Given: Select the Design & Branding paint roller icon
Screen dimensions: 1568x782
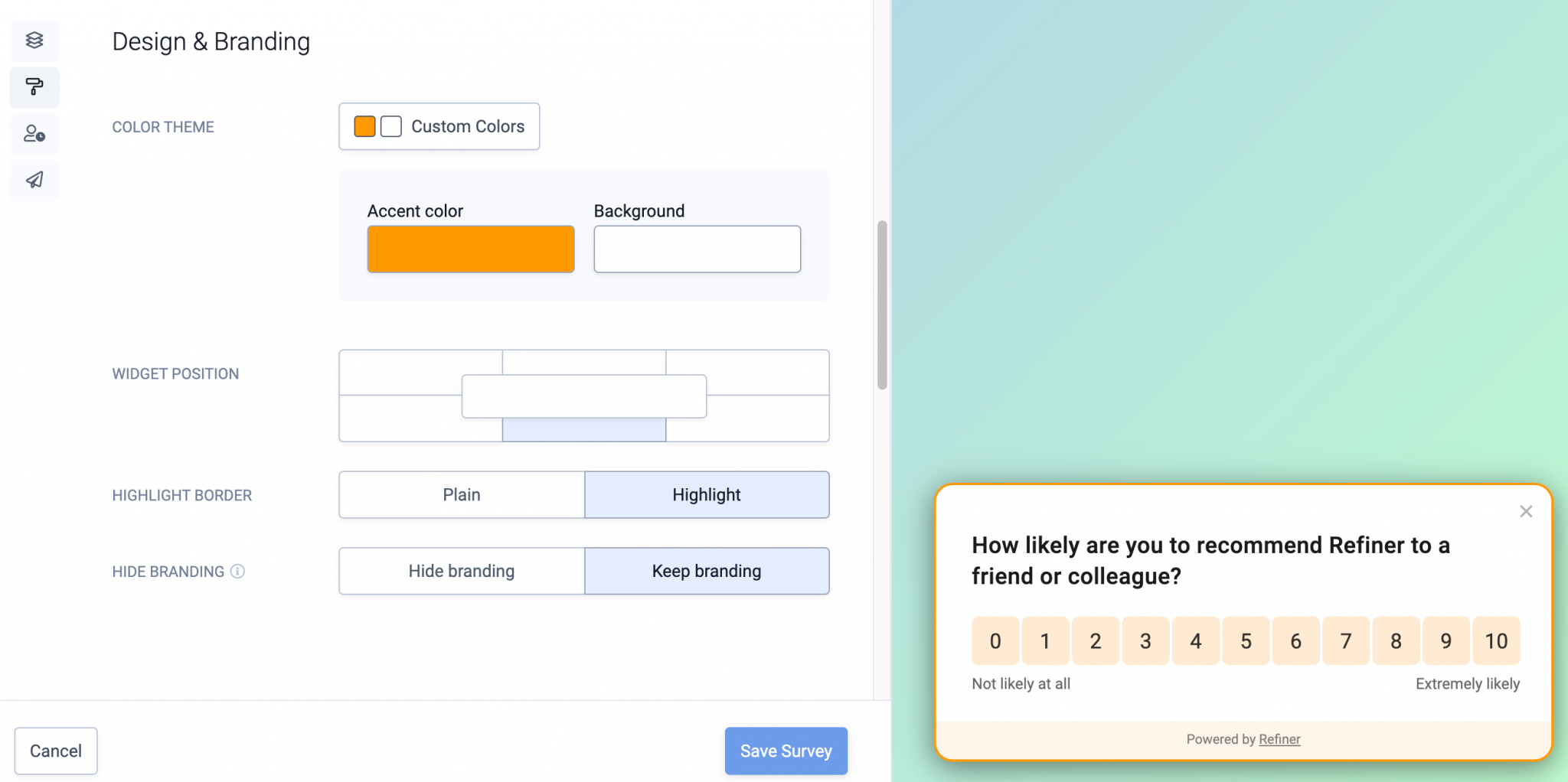Looking at the screenshot, I should (34, 87).
